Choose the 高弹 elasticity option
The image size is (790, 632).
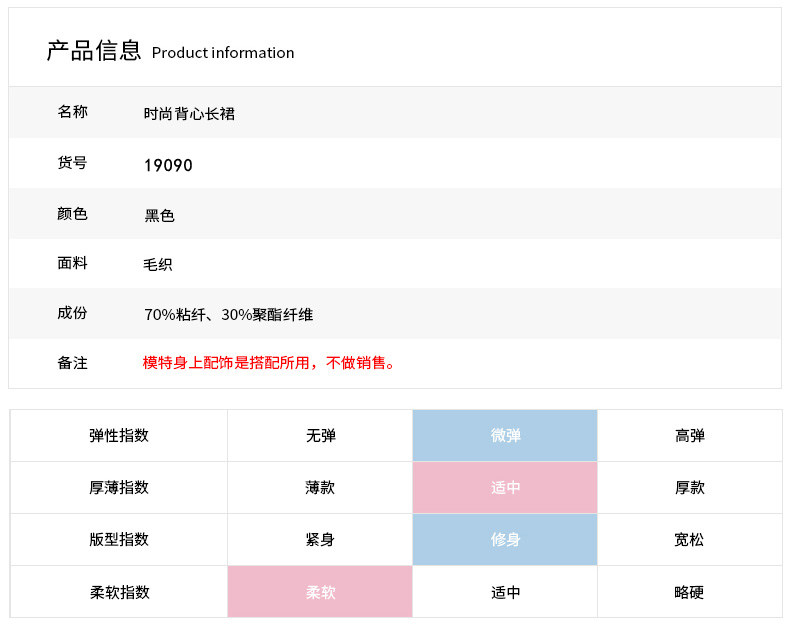point(689,436)
